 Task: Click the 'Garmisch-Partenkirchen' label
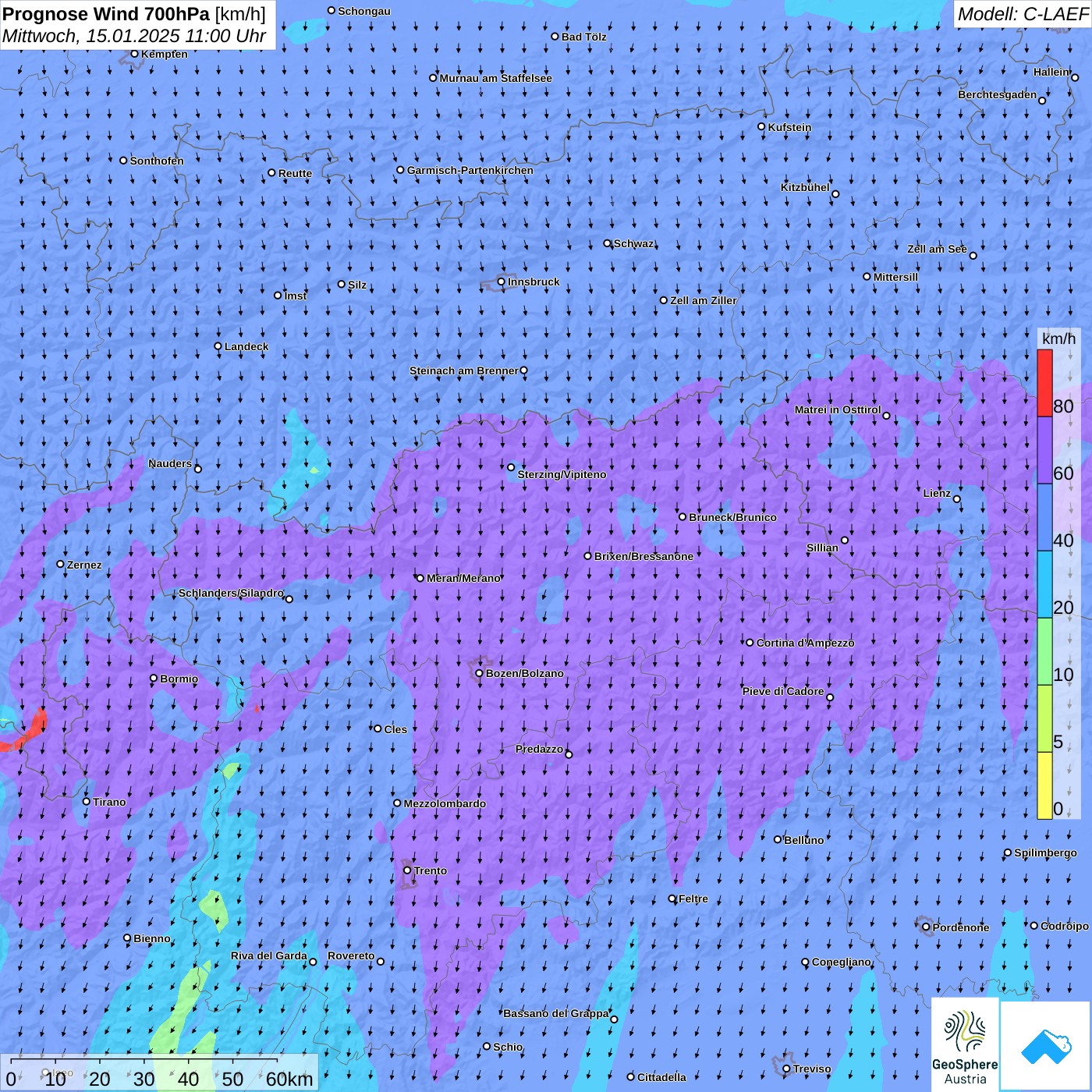pyautogui.click(x=470, y=170)
